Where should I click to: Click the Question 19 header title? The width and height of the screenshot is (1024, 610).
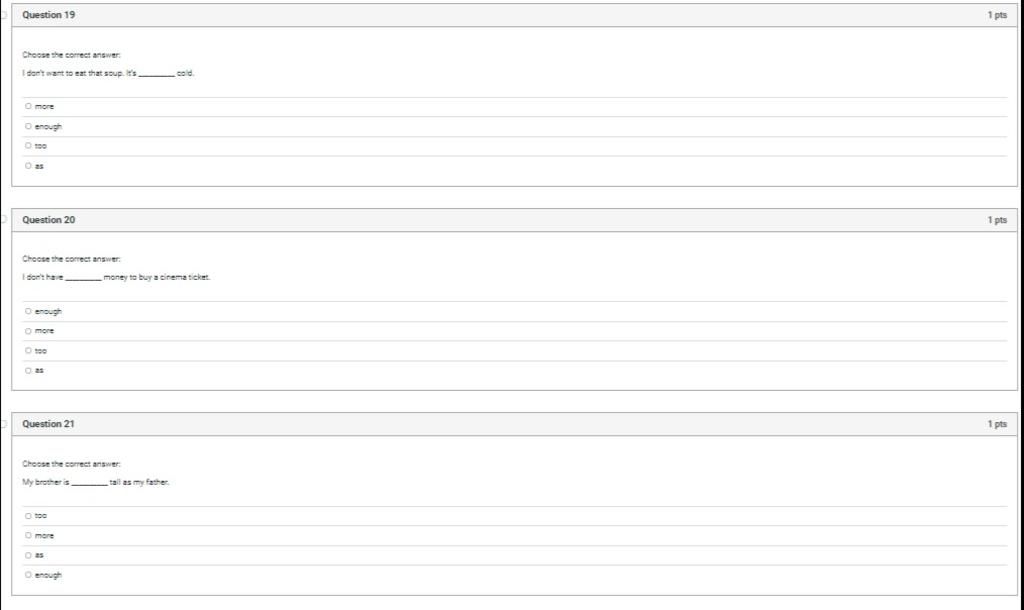[x=48, y=15]
